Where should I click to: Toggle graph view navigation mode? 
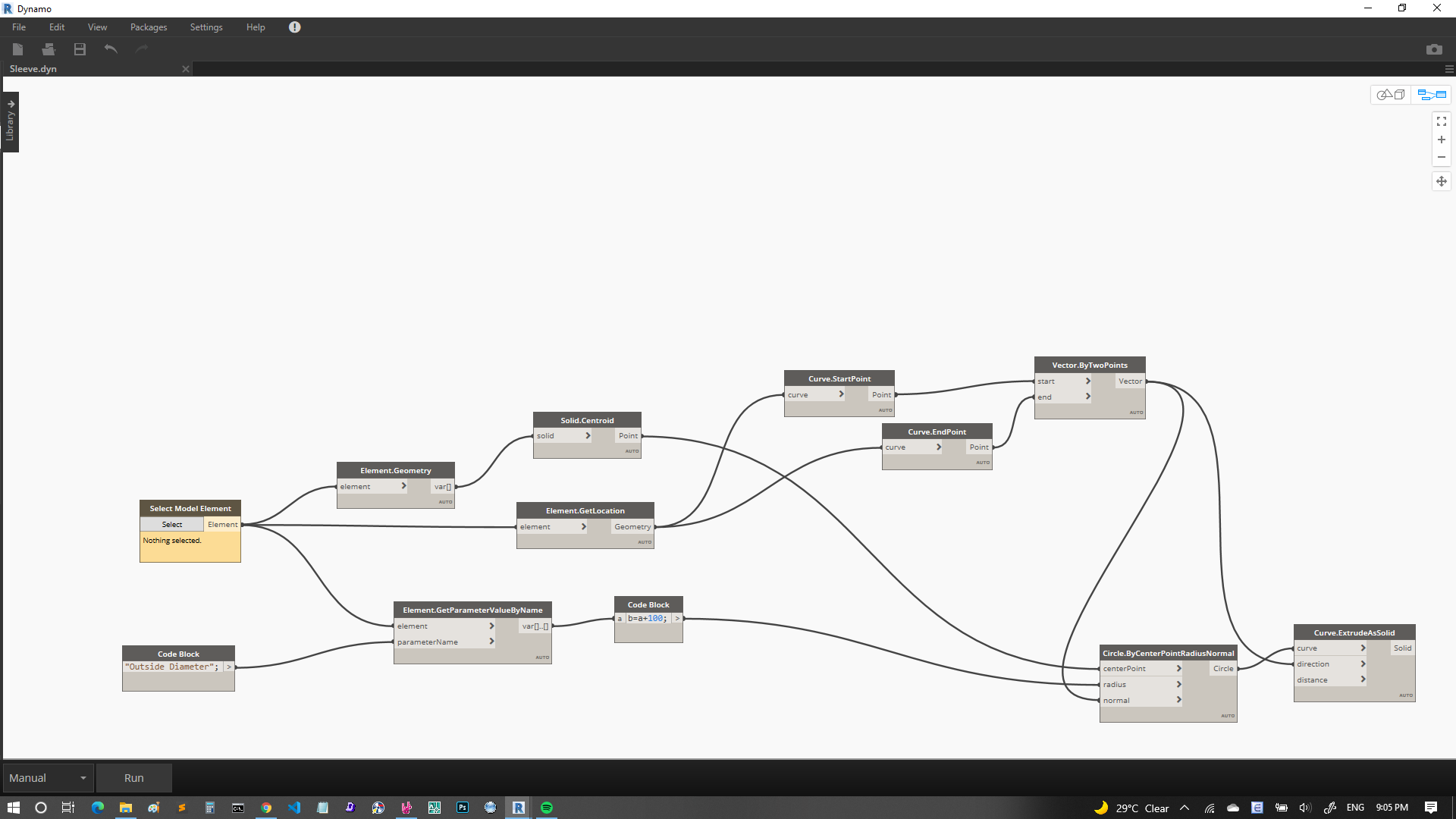click(x=1432, y=95)
